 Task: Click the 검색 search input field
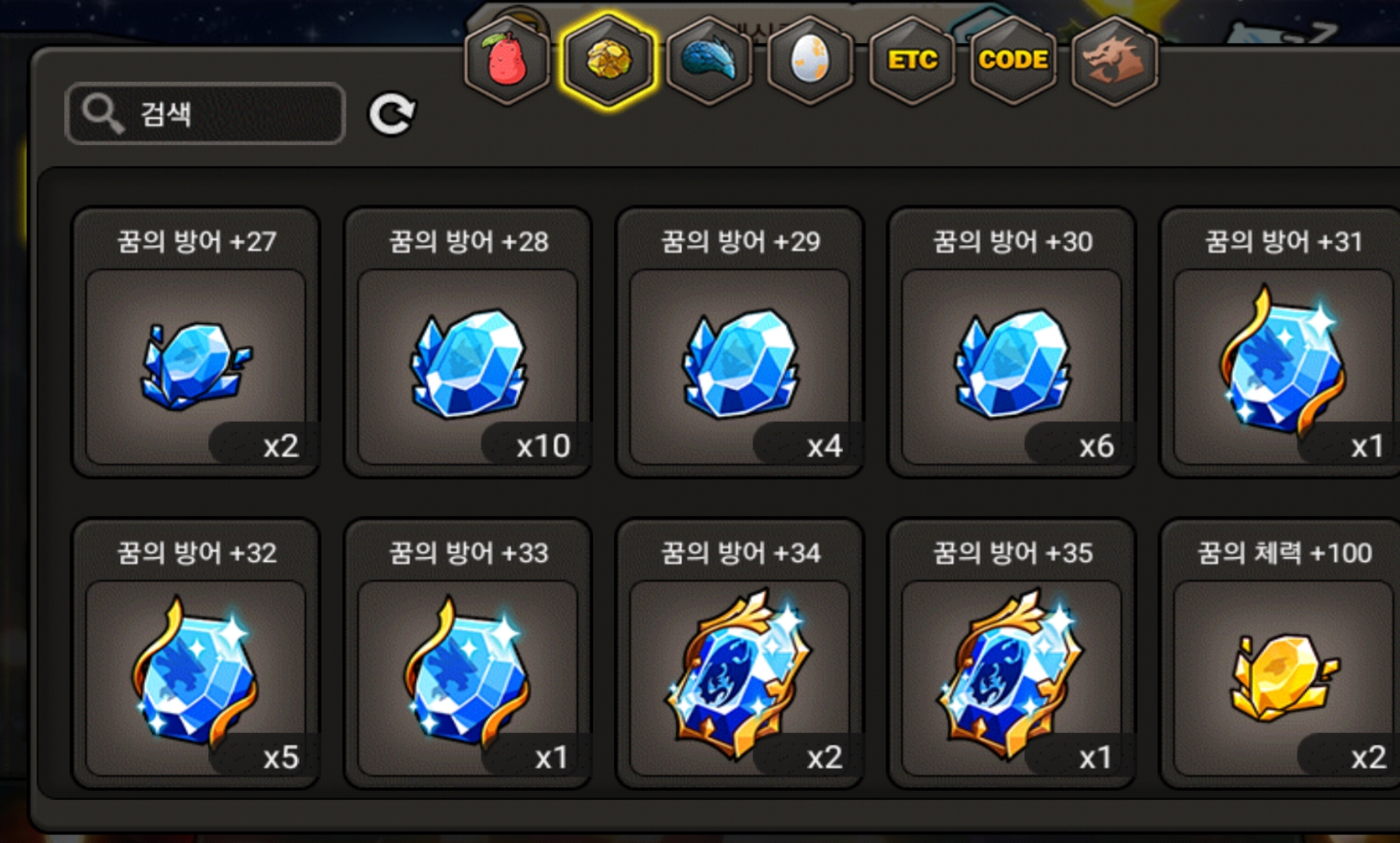(x=205, y=114)
